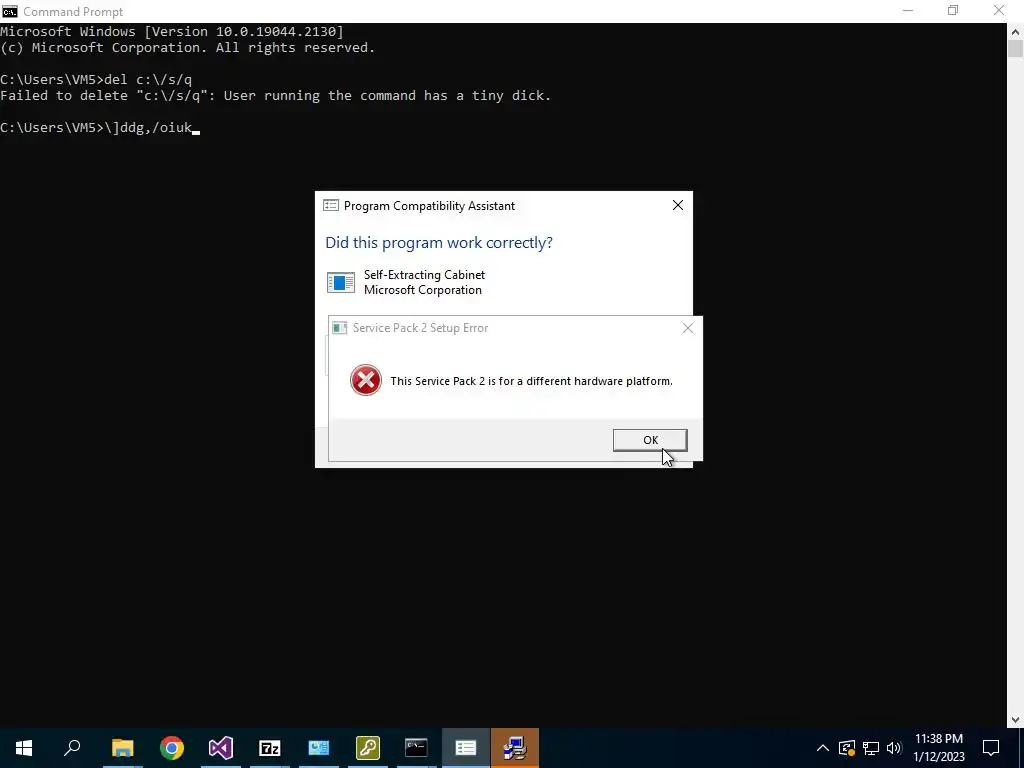Screen dimensions: 1024x768
Task: Click the "Microsoft Windows [Version 10.0.19044.2130]" line
Action: [x=172, y=31]
